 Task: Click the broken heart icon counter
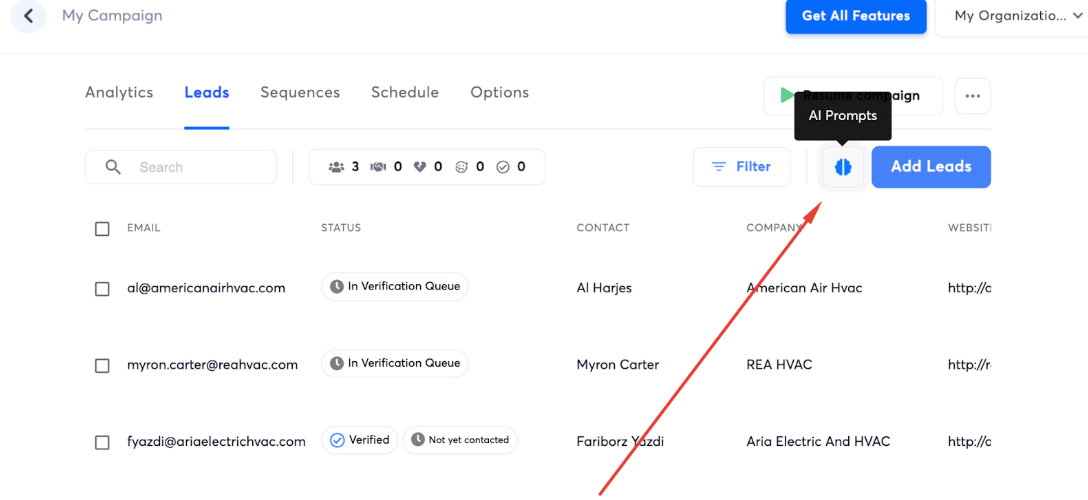[419, 167]
